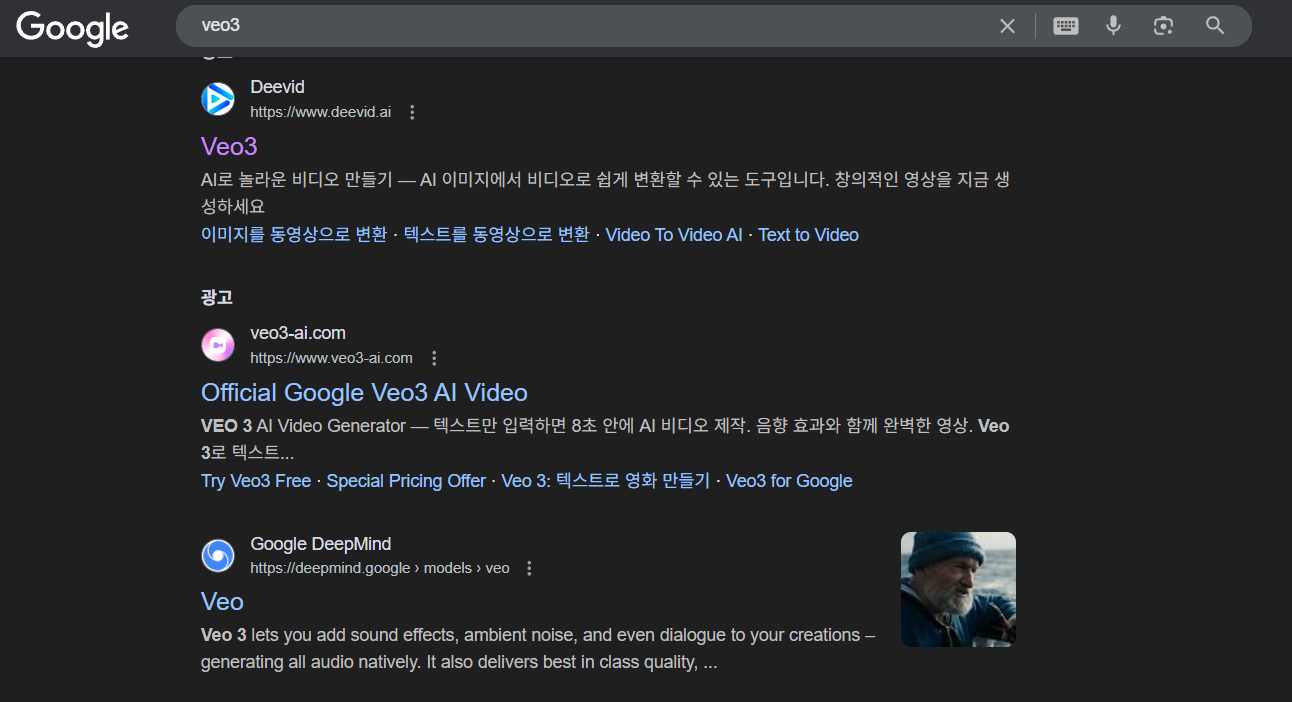This screenshot has width=1292, height=702.
Task: Click the https://www.veo3-ai.com URL text
Action: point(331,358)
